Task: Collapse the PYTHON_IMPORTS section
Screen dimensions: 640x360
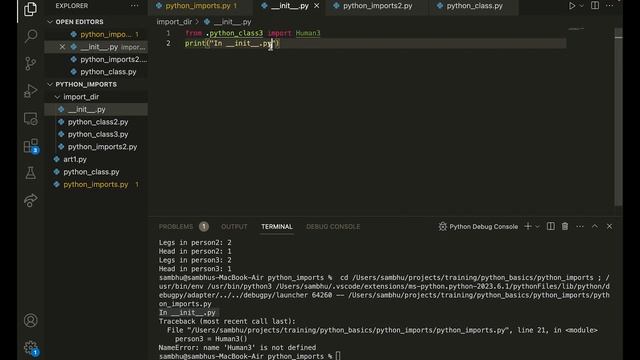Action: [86, 84]
